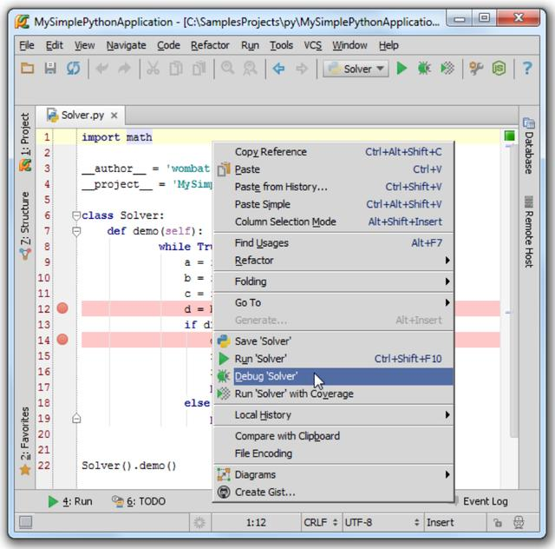Viewport: 555px width, 549px height.
Task: Click the Help question mark icon
Action: pos(527,68)
